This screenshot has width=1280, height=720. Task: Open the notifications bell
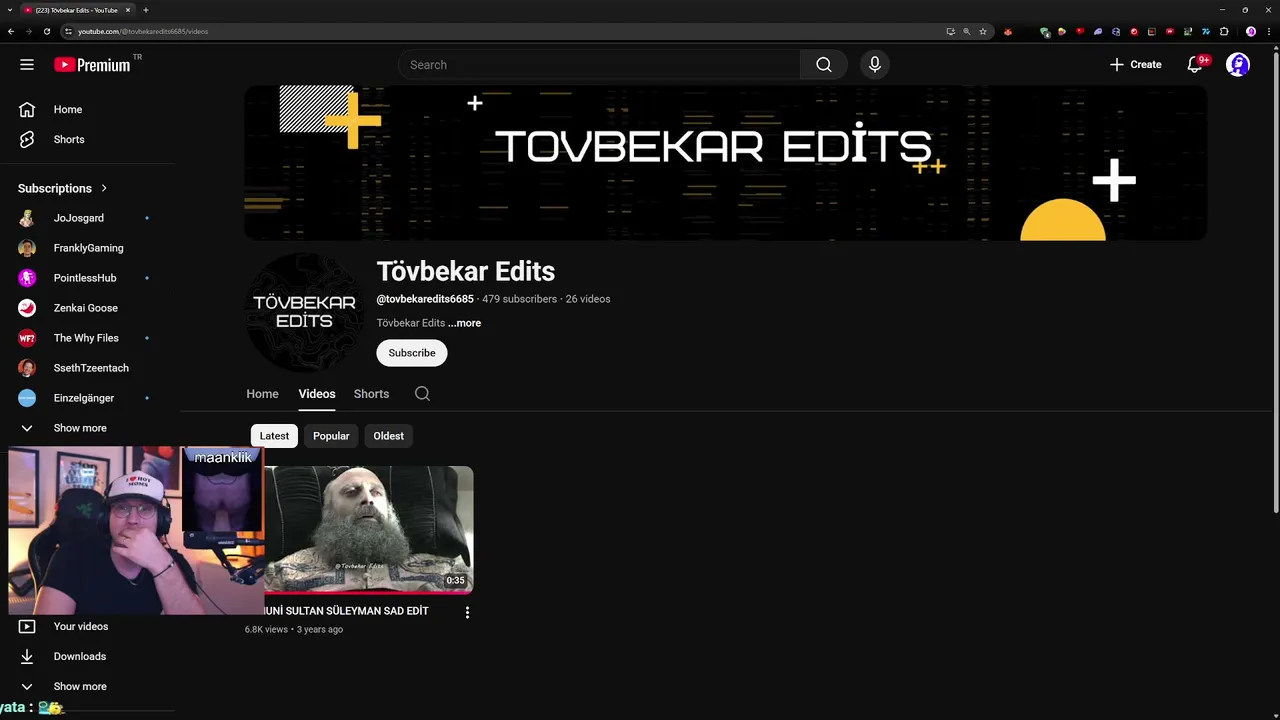1195,65
